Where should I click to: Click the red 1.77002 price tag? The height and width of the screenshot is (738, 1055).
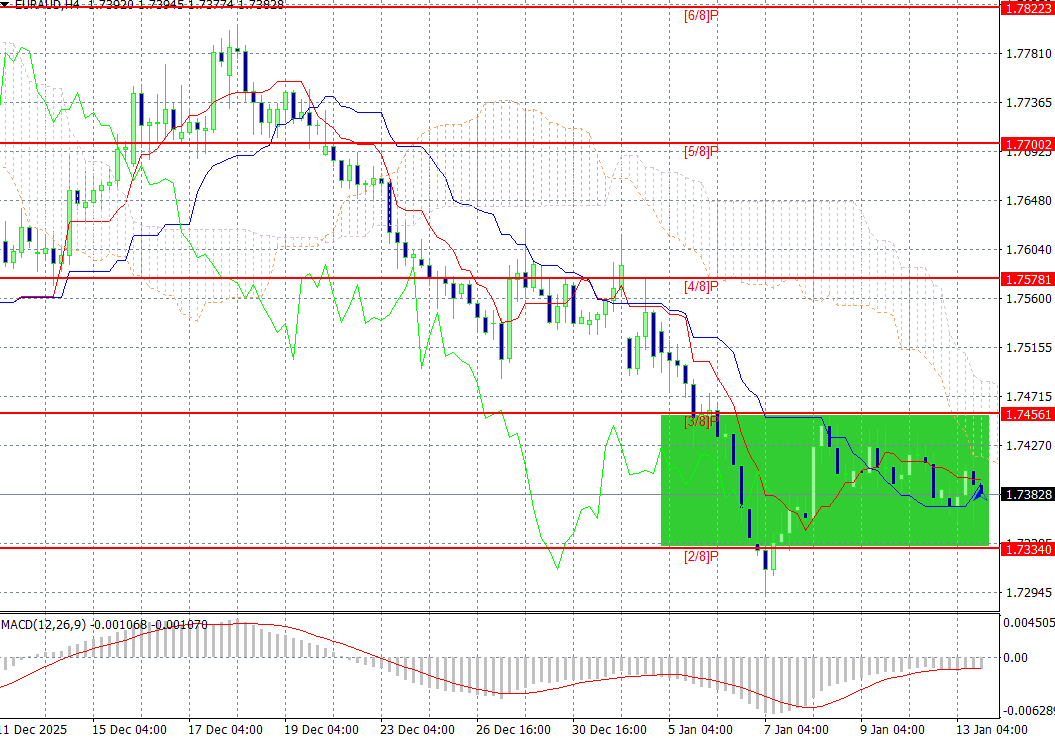(1028, 145)
